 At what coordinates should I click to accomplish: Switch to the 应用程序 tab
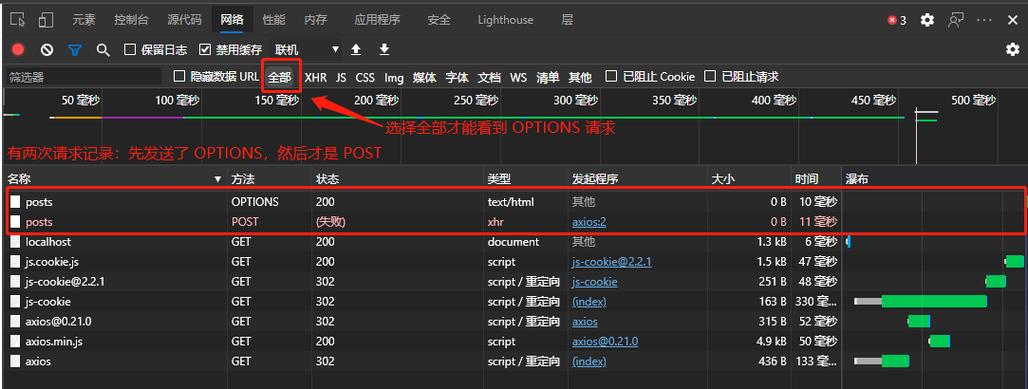[x=377, y=20]
